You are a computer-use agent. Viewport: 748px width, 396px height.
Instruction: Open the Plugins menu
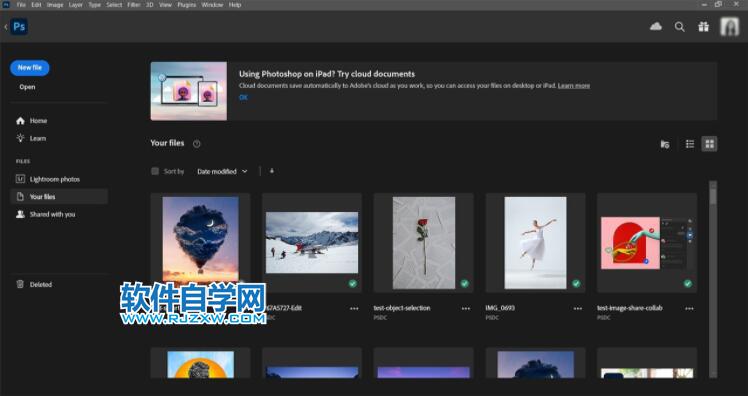pos(187,5)
